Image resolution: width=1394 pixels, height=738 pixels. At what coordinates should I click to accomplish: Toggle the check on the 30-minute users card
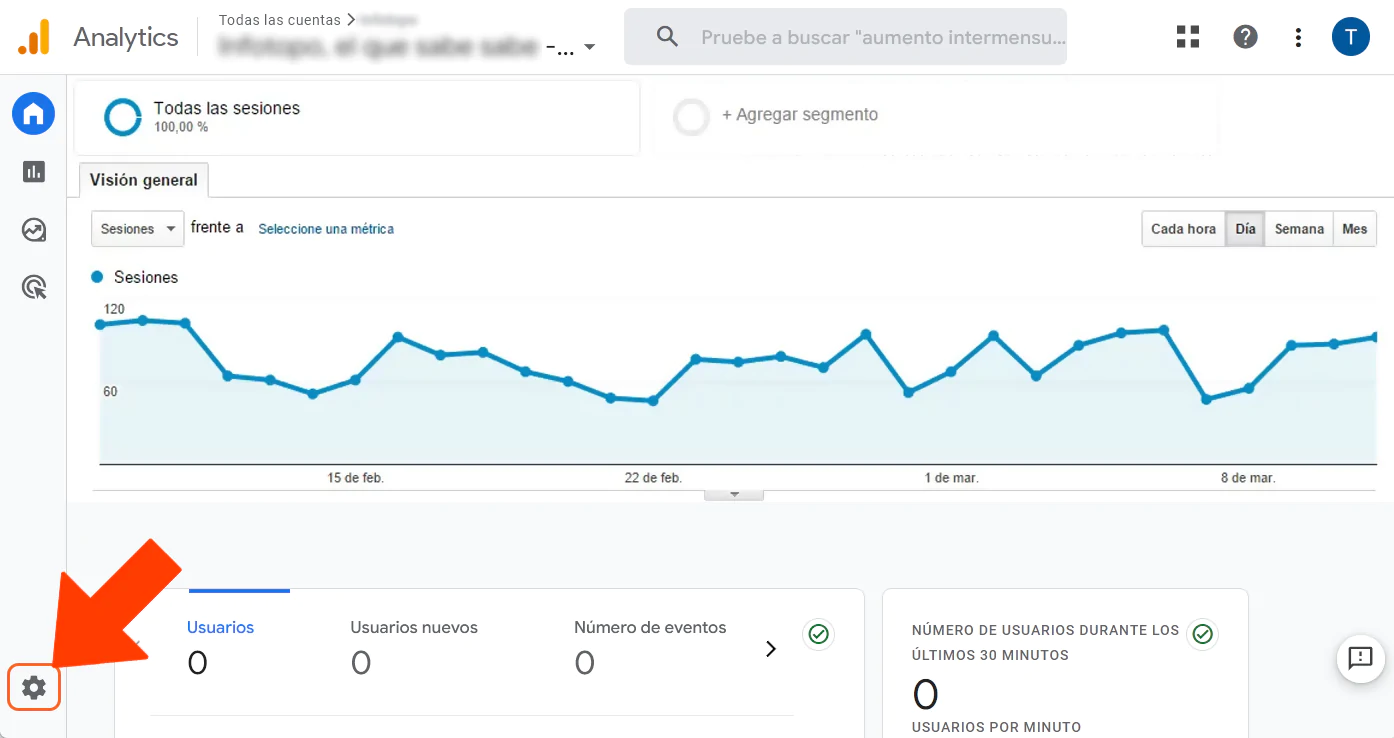(x=1202, y=634)
